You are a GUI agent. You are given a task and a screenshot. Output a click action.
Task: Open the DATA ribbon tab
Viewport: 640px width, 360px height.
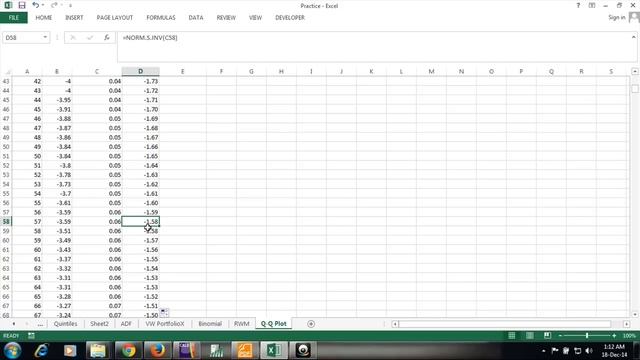click(x=196, y=18)
